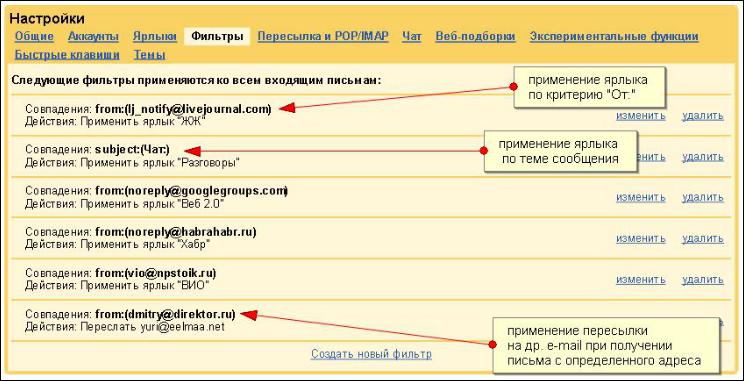Viewport: 744px width, 381px height.
Task: Go to Быстрые клавиши tab
Action: click(x=67, y=55)
